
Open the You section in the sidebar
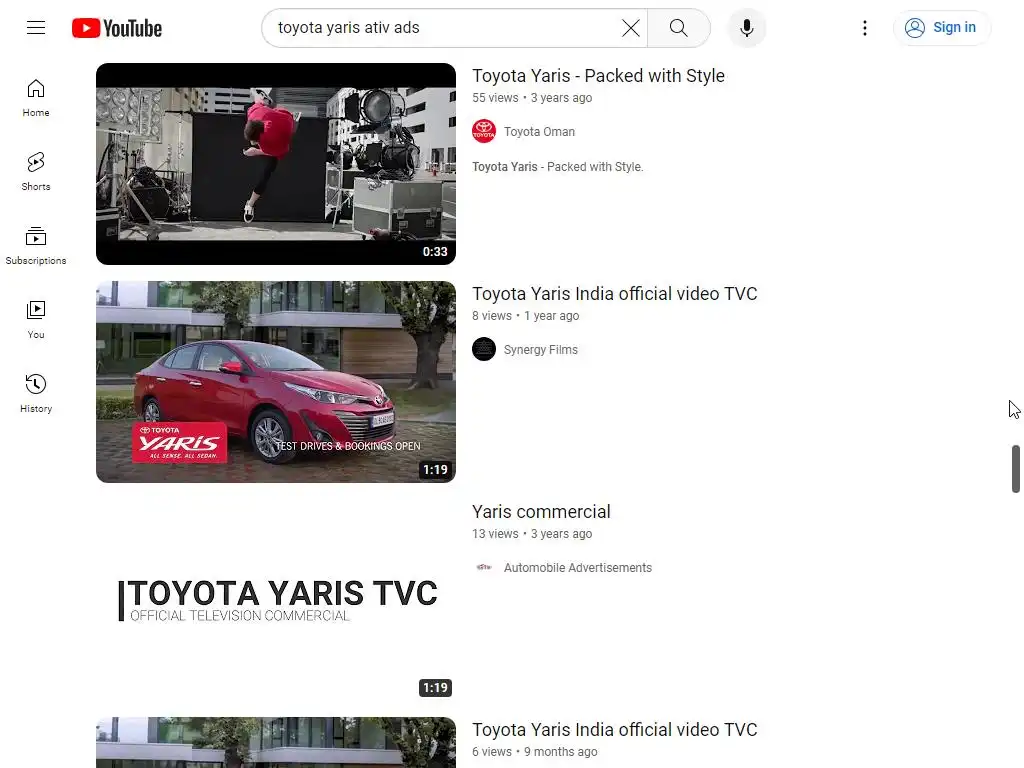pyautogui.click(x=36, y=319)
